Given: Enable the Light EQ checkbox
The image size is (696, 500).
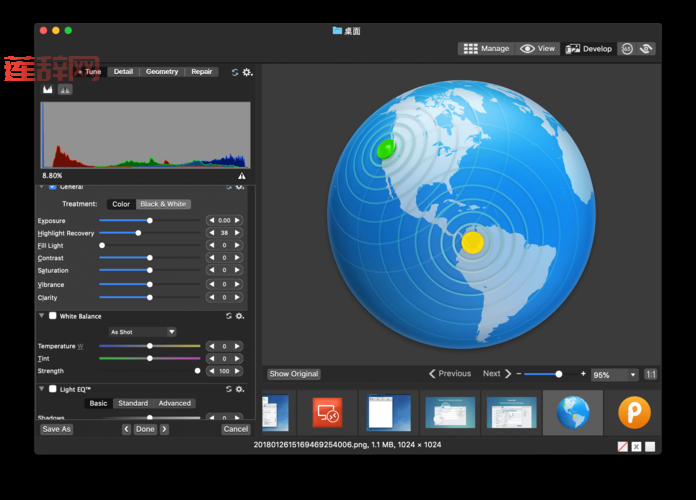Looking at the screenshot, I should (53, 389).
